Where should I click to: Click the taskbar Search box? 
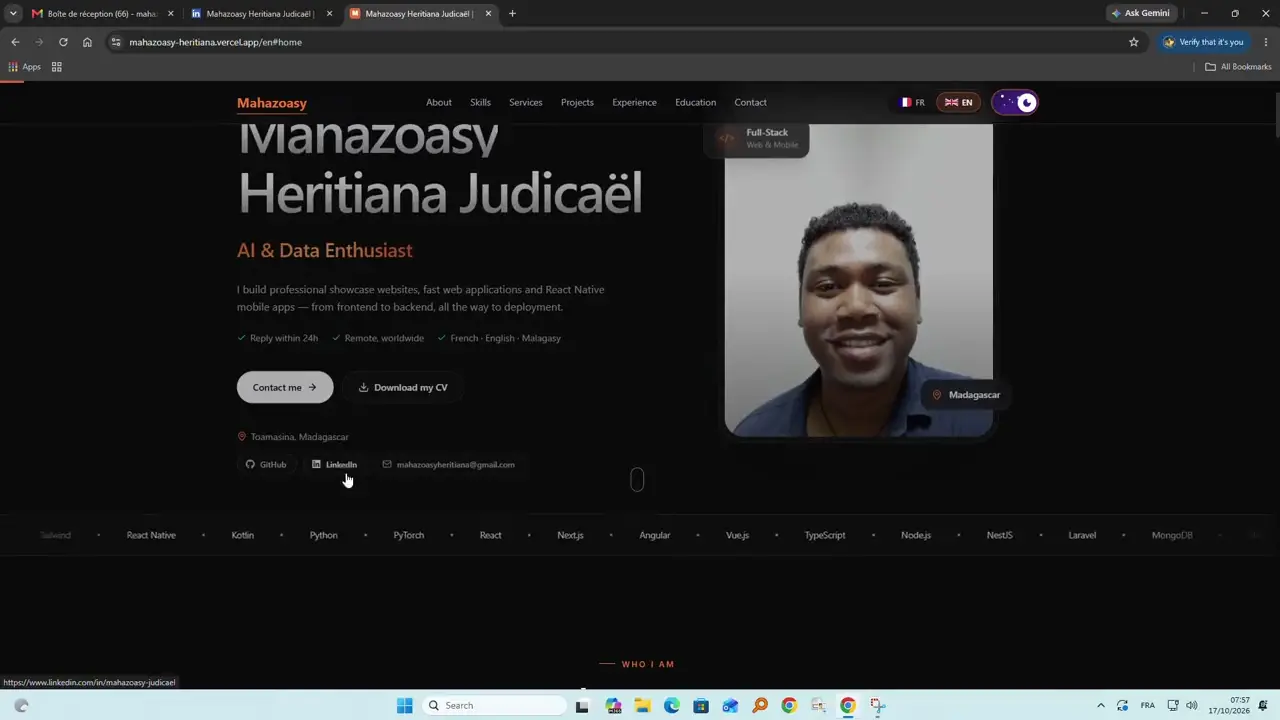[494, 705]
